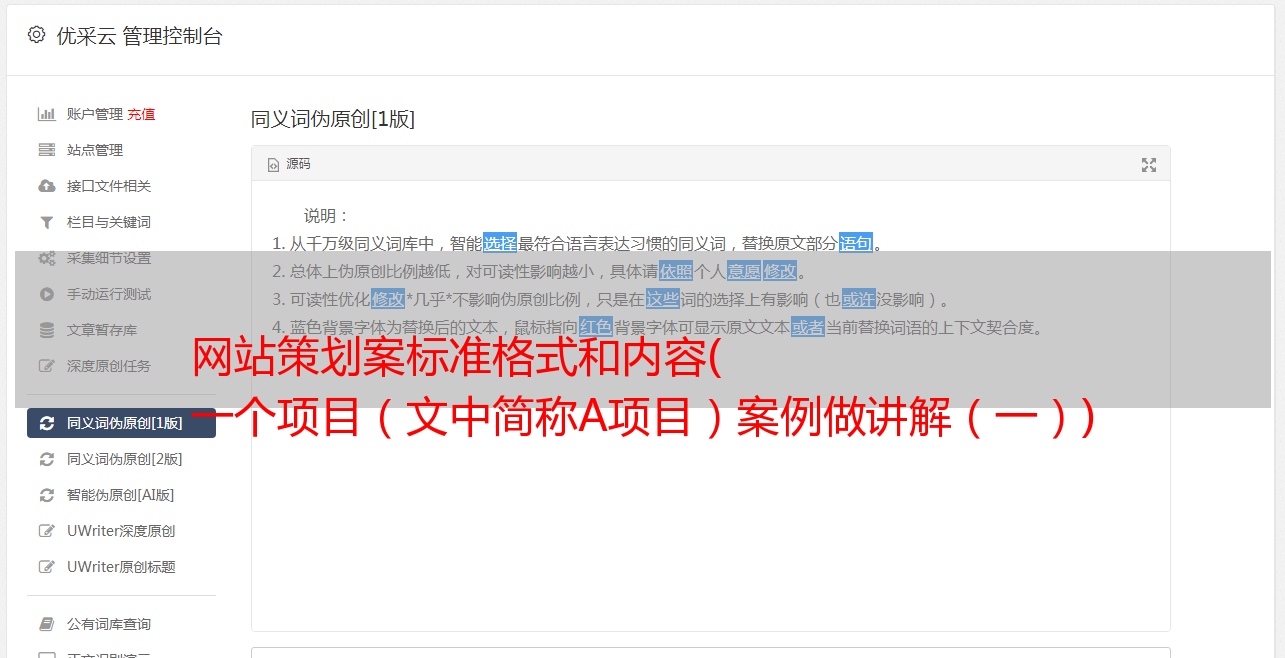
Task: Click the 站点管理 server icon
Action: pos(46,150)
